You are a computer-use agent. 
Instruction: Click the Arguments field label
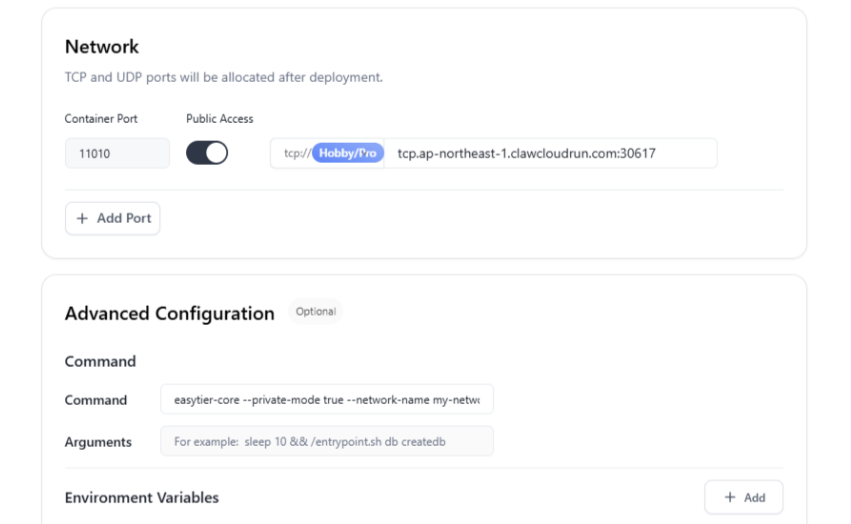[x=98, y=441]
